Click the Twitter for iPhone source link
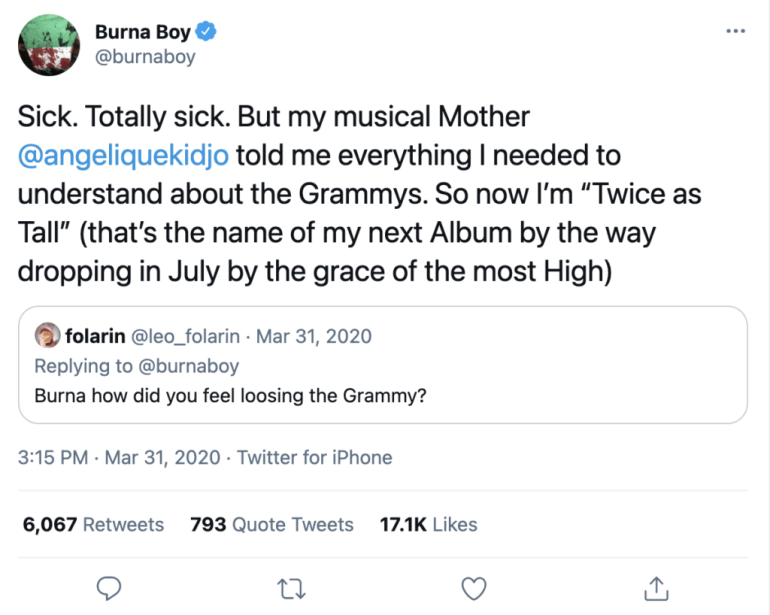This screenshot has width=770, height=615. tap(315, 457)
